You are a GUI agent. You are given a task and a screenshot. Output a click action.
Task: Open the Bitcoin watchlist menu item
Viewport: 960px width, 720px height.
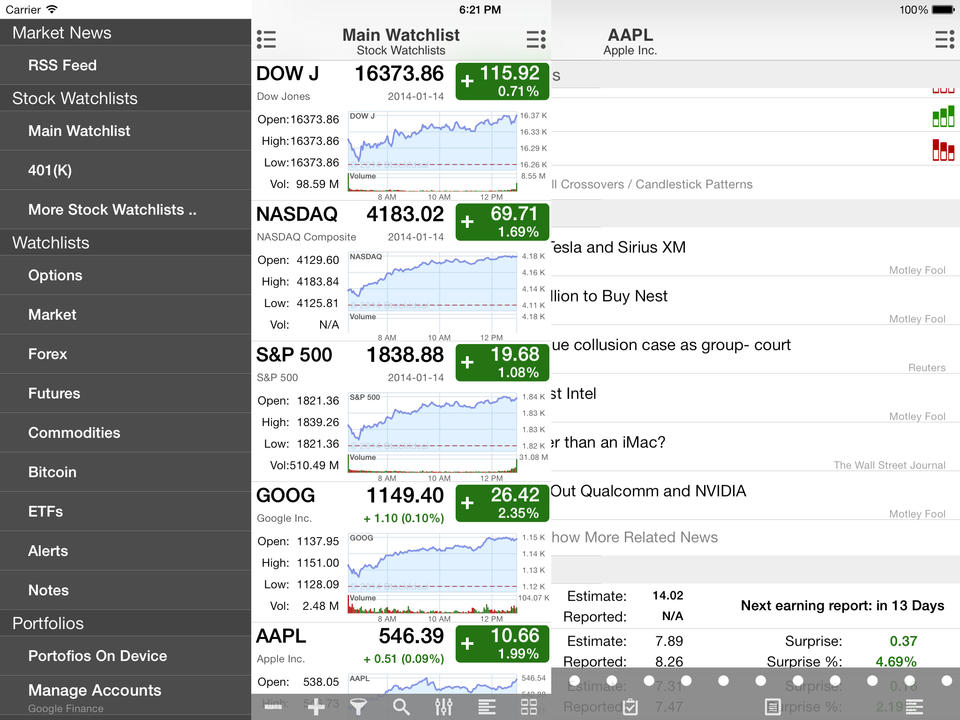pos(52,472)
